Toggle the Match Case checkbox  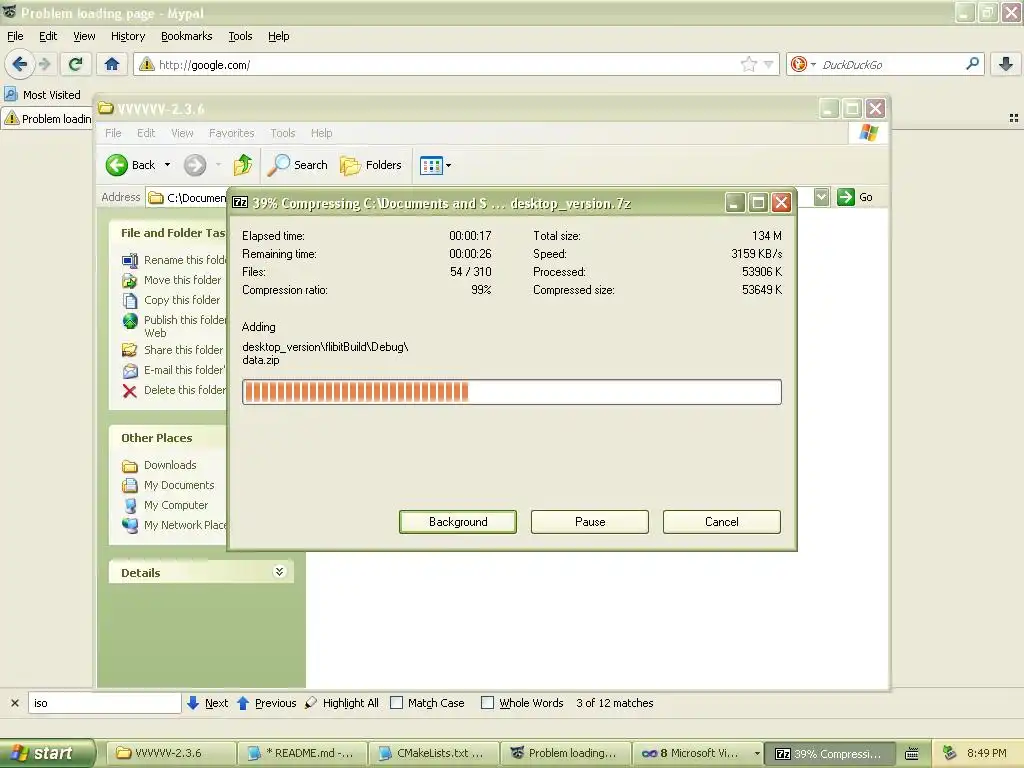(x=396, y=703)
